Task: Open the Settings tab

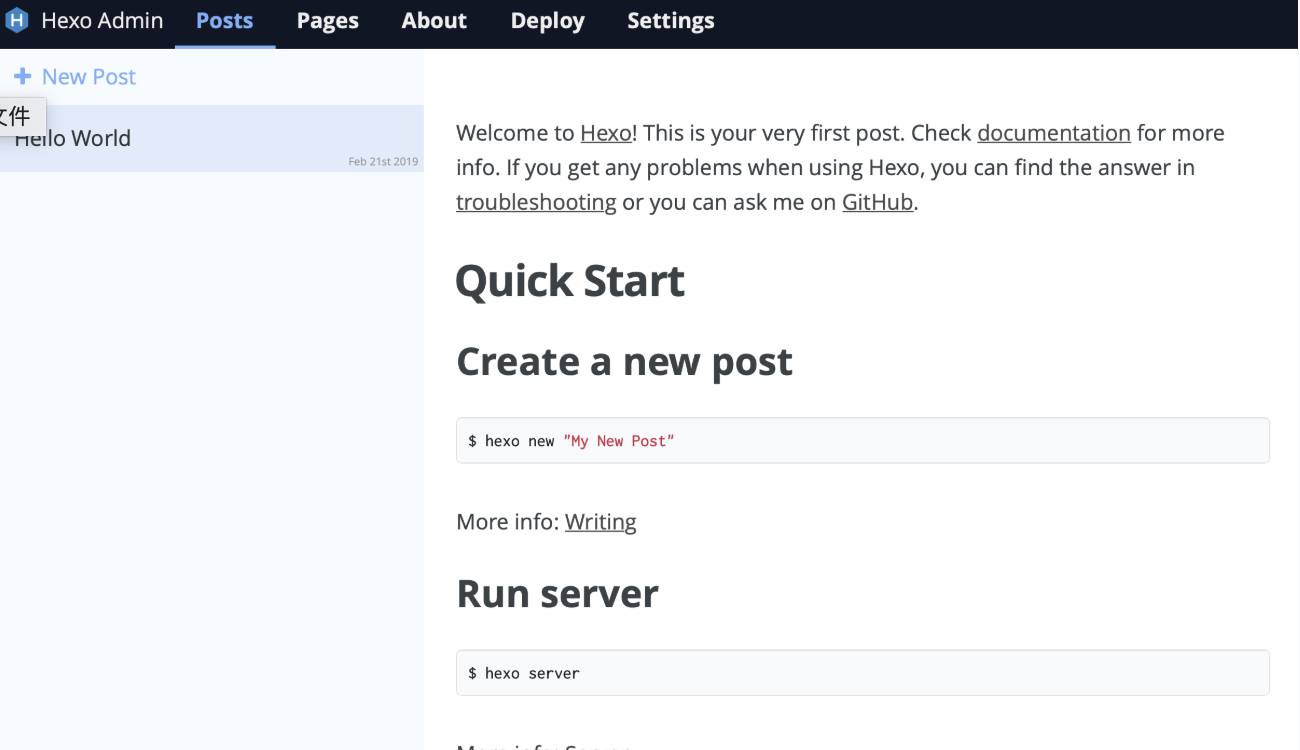Action: (x=671, y=21)
